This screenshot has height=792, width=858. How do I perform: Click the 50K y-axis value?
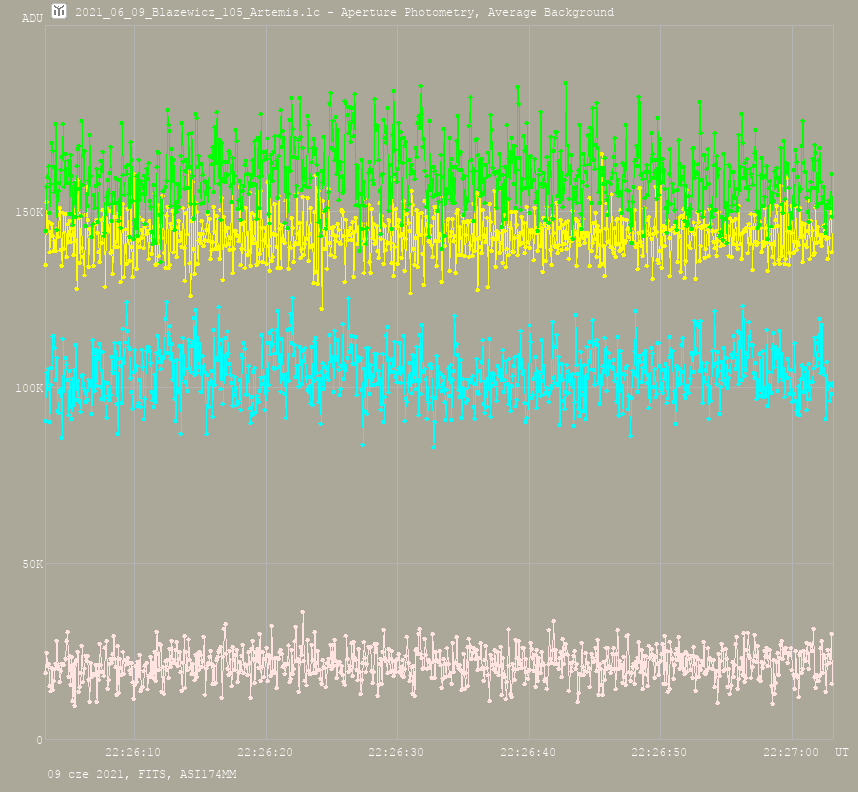[x=32, y=564]
